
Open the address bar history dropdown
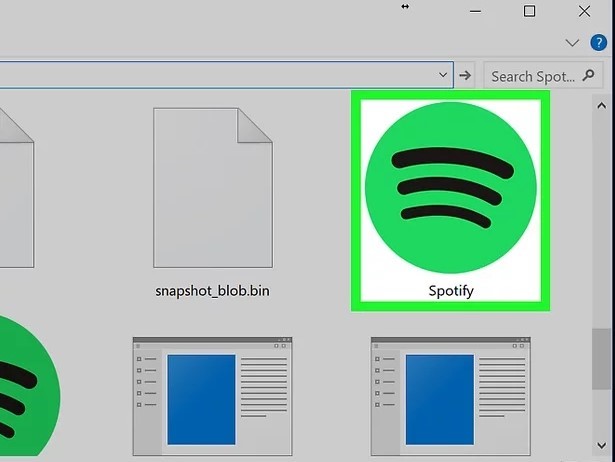443,75
